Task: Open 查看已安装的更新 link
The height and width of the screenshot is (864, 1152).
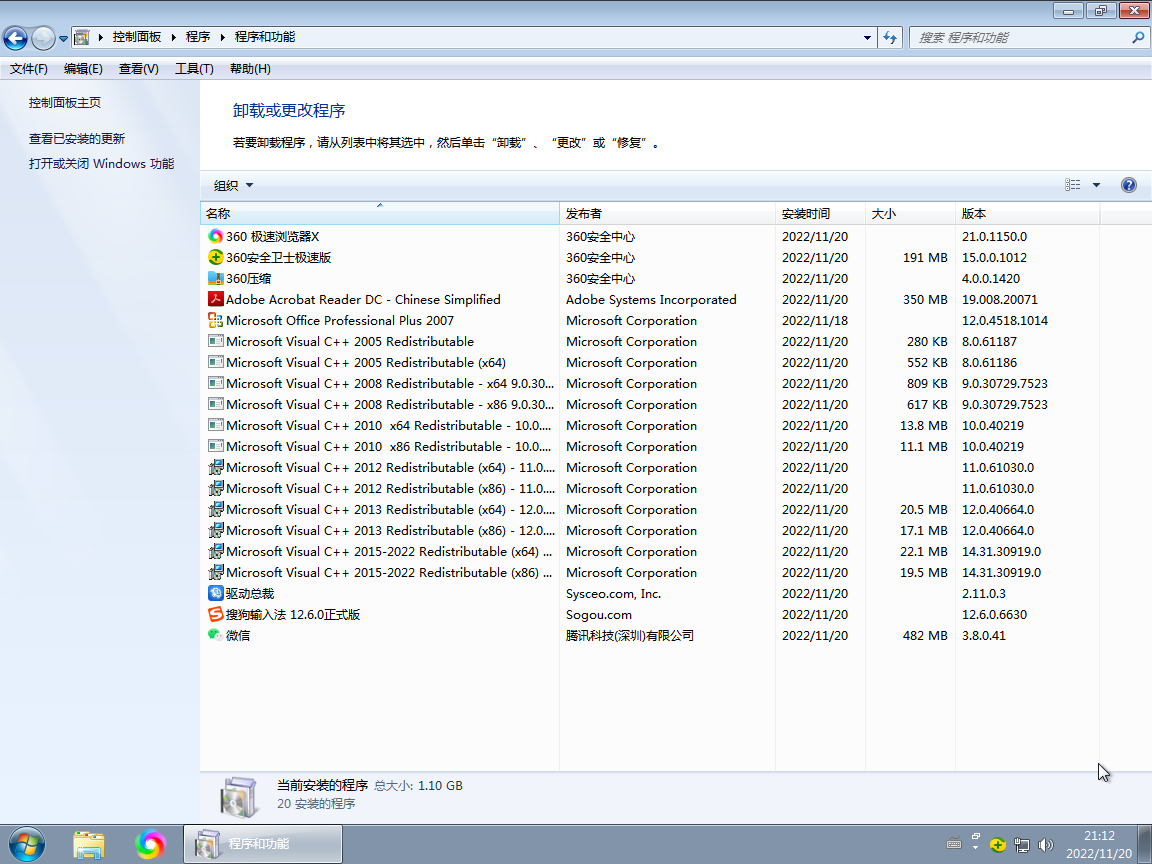Action: (77, 138)
